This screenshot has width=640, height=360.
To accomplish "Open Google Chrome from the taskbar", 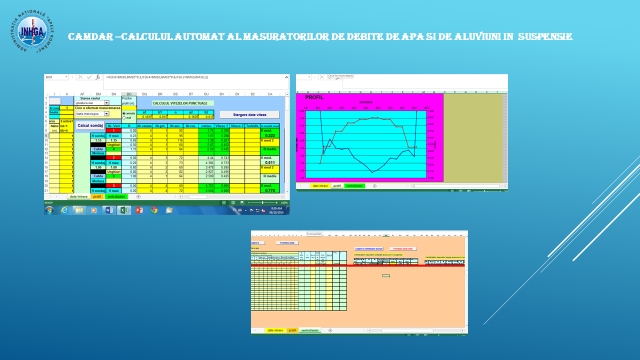I will point(154,210).
